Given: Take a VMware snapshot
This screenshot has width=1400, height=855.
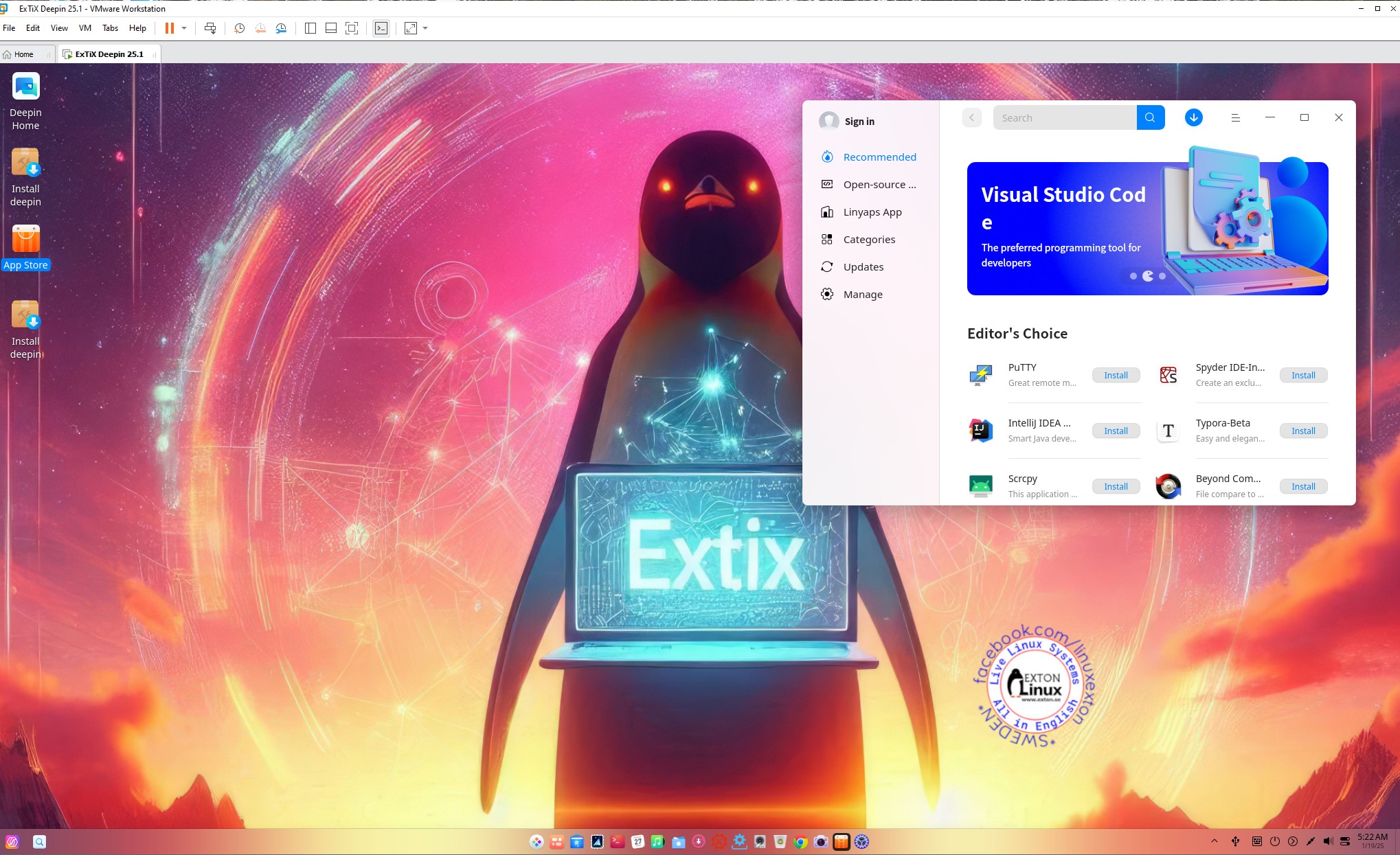Looking at the screenshot, I should click(239, 28).
